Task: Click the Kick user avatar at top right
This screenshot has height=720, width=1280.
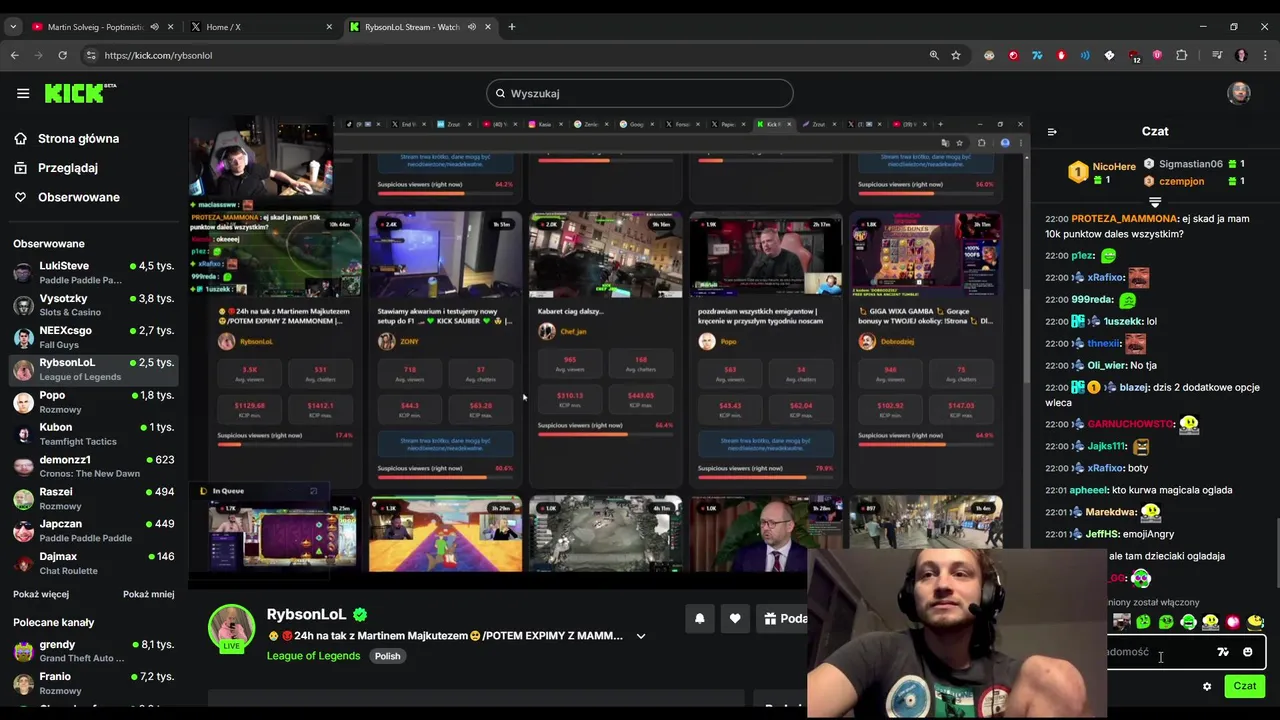Action: [x=1239, y=93]
